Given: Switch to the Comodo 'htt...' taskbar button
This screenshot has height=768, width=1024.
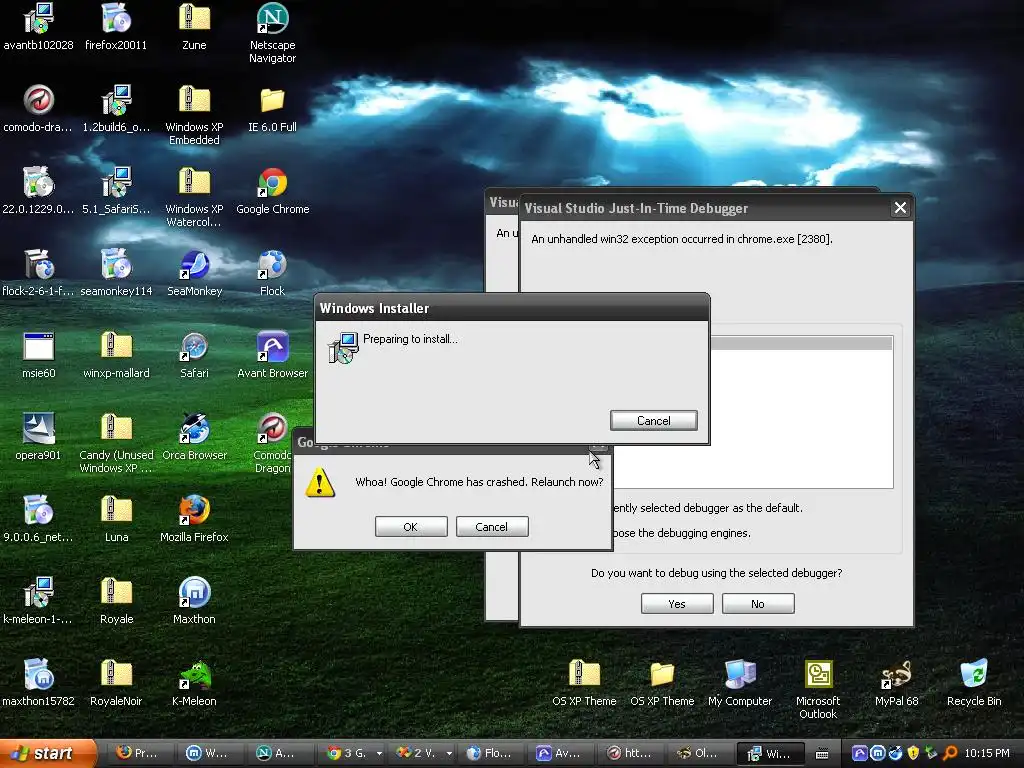Looking at the screenshot, I should 631,753.
